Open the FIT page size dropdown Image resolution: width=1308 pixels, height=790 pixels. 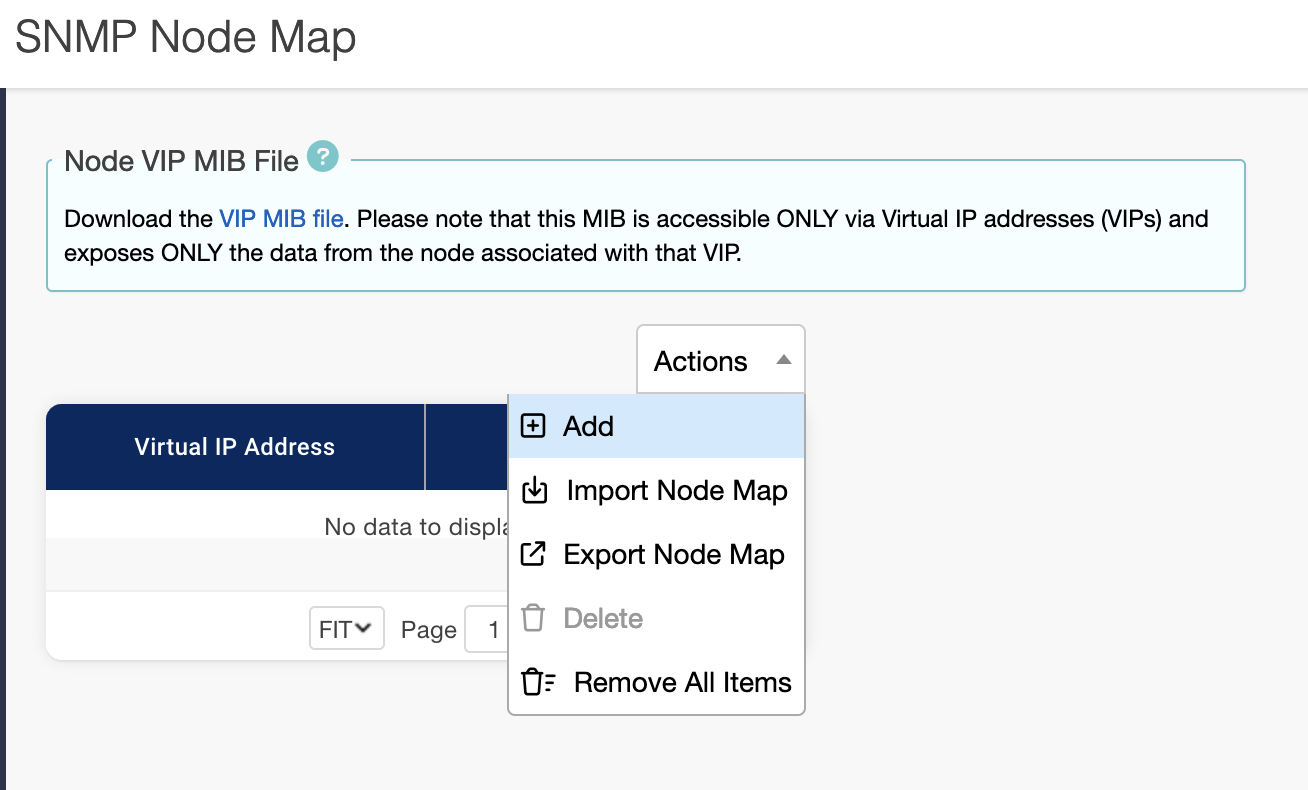[346, 630]
